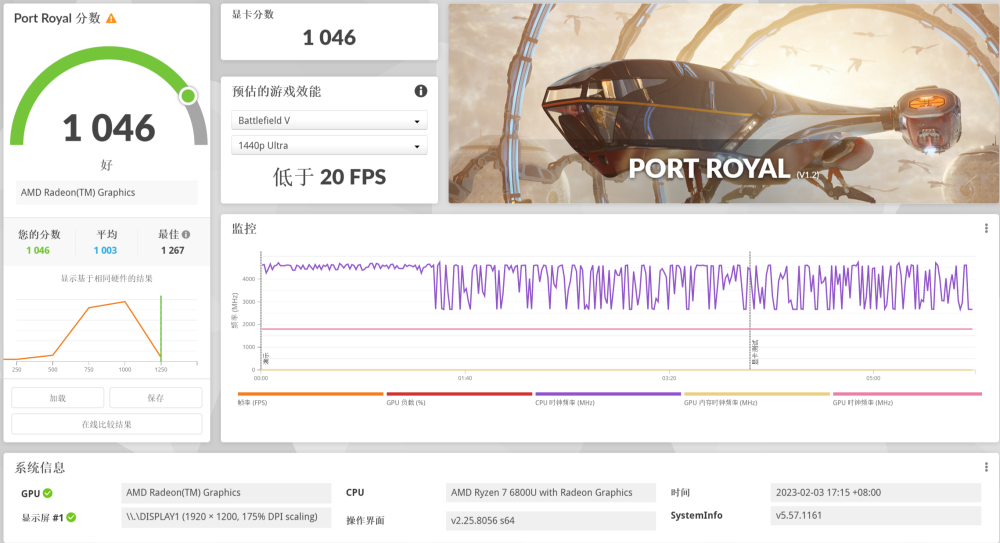Open the three-dot menu in 监控 panel
This screenshot has width=1000, height=543.
(x=986, y=228)
